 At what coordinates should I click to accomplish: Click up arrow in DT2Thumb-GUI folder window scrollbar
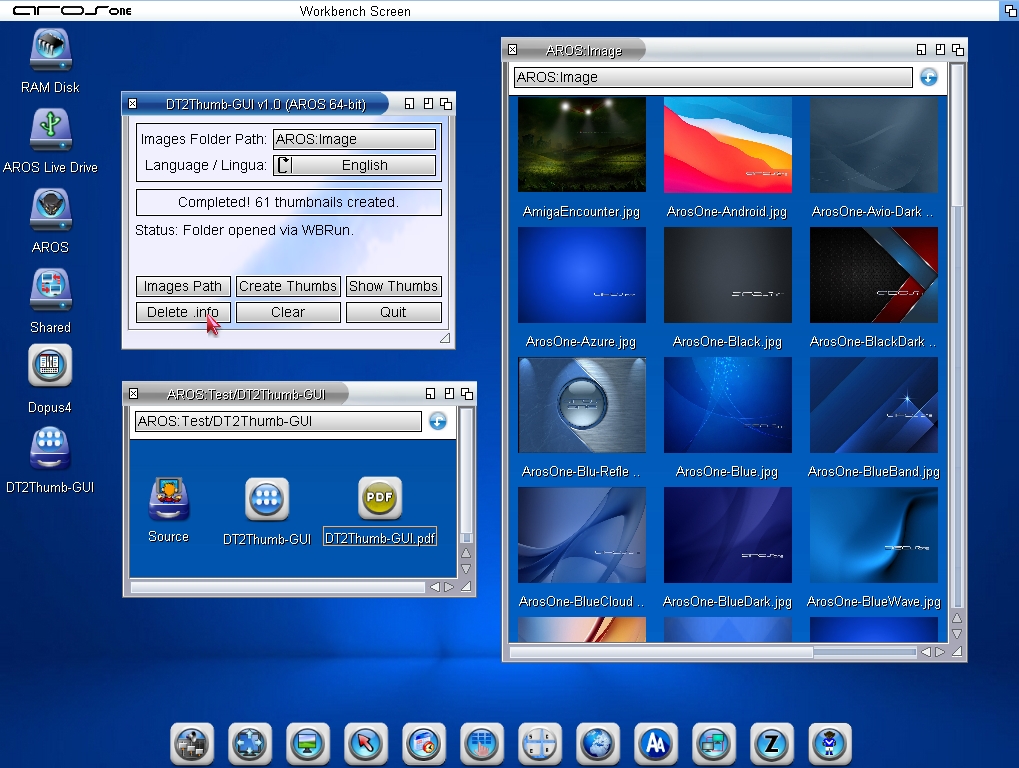click(466, 554)
